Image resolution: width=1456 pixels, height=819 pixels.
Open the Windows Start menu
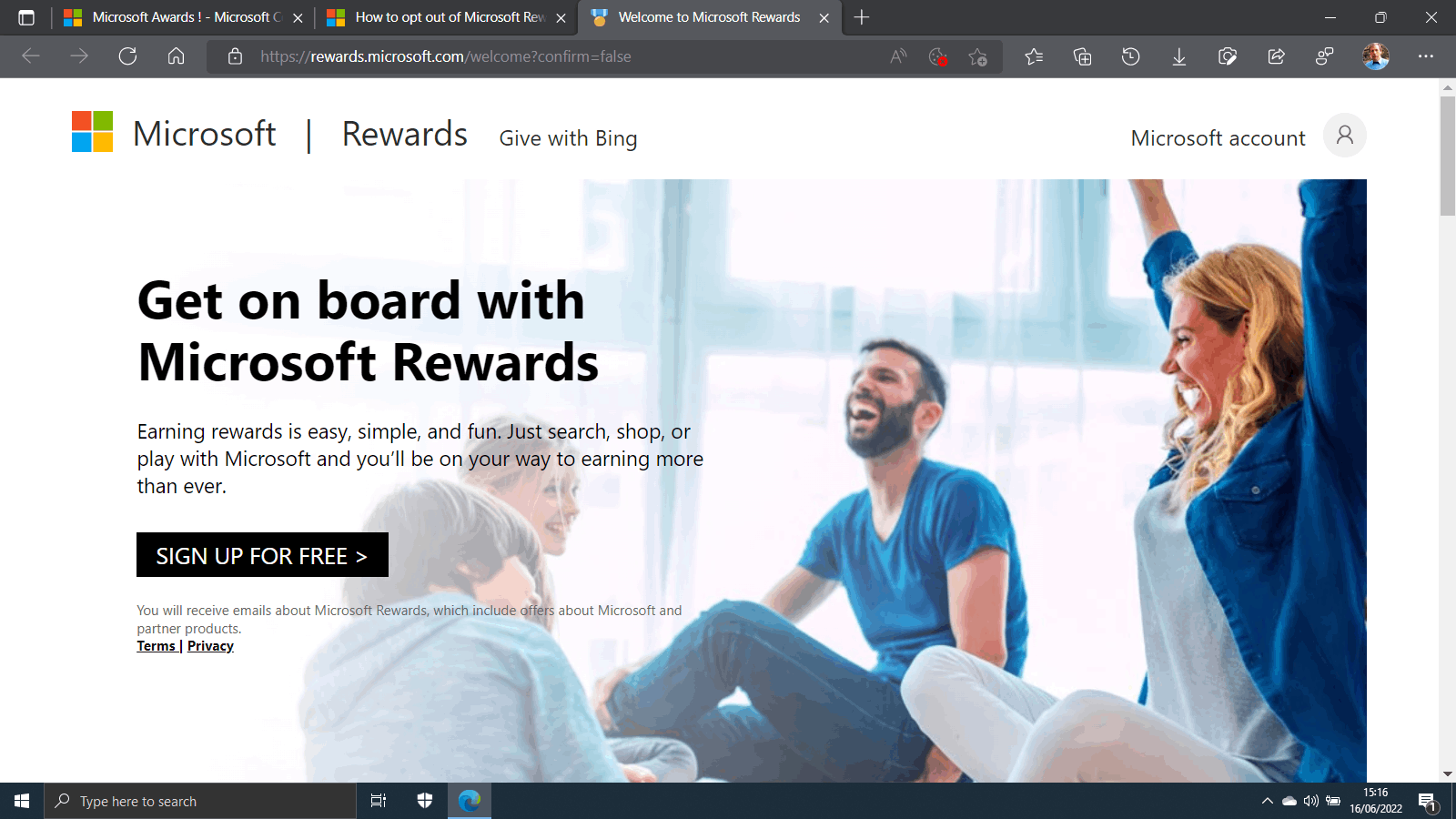tap(22, 801)
